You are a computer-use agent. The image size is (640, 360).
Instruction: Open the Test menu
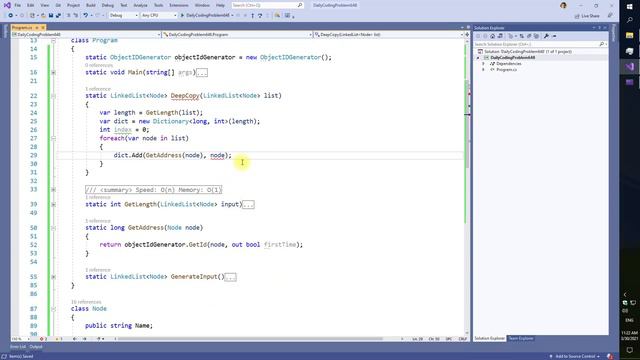pyautogui.click(x=124, y=5)
